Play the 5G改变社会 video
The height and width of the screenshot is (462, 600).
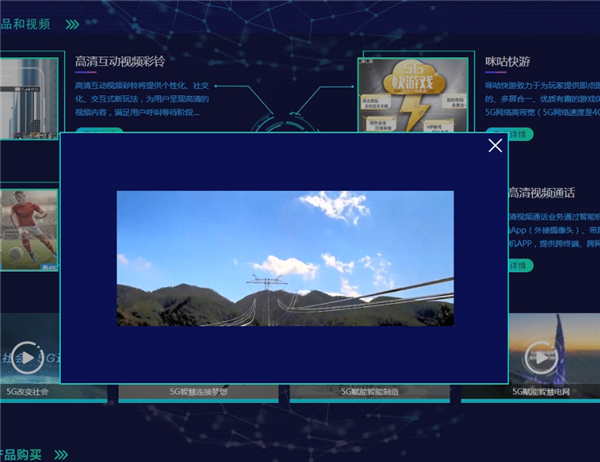tap(28, 358)
